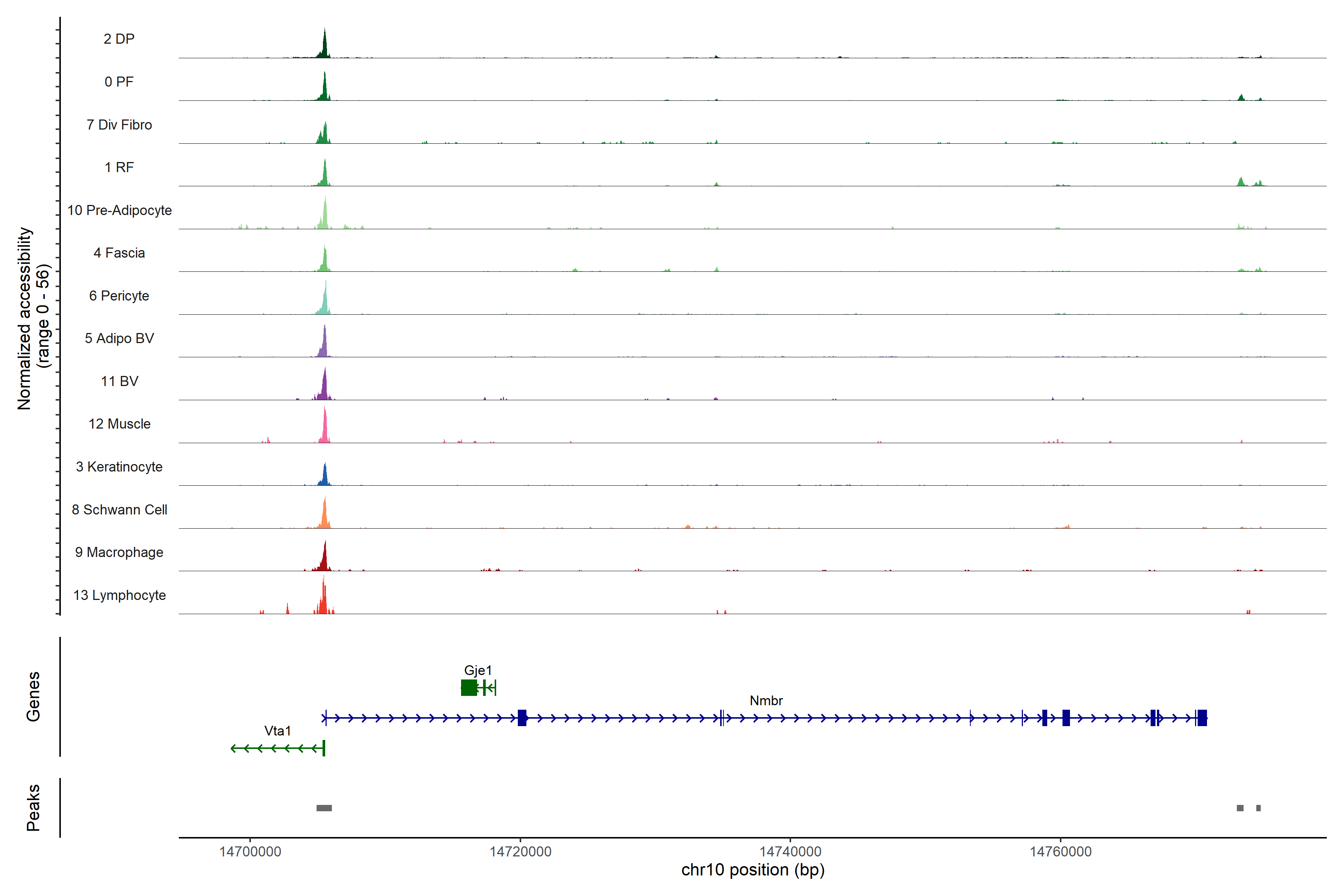Click the large gray peak bar

pos(324,808)
